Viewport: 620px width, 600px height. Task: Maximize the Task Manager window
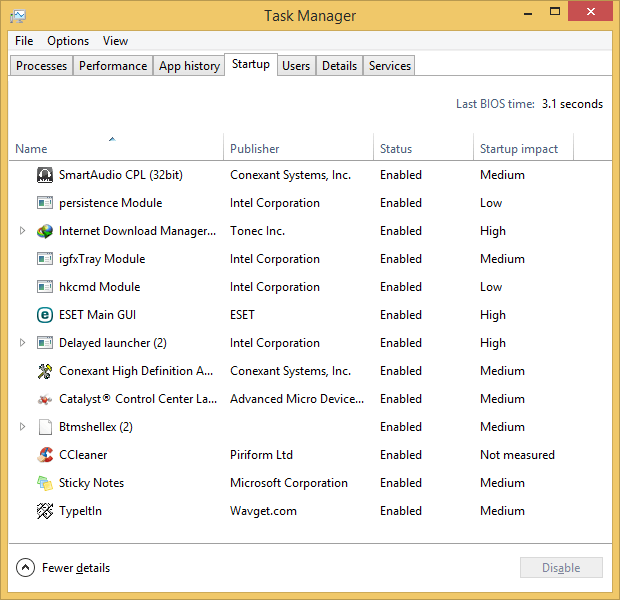(x=555, y=11)
